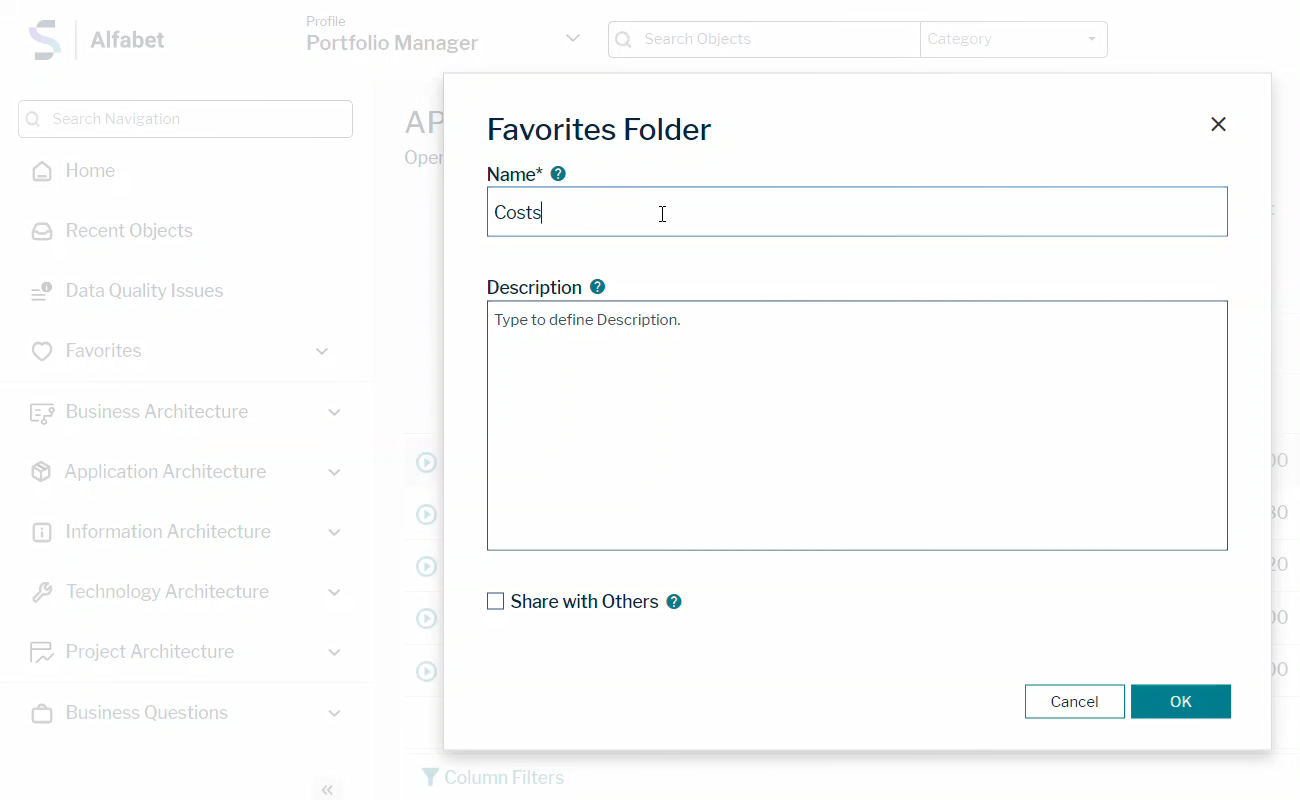
Task: Open the Category dropdown
Action: coord(1013,39)
